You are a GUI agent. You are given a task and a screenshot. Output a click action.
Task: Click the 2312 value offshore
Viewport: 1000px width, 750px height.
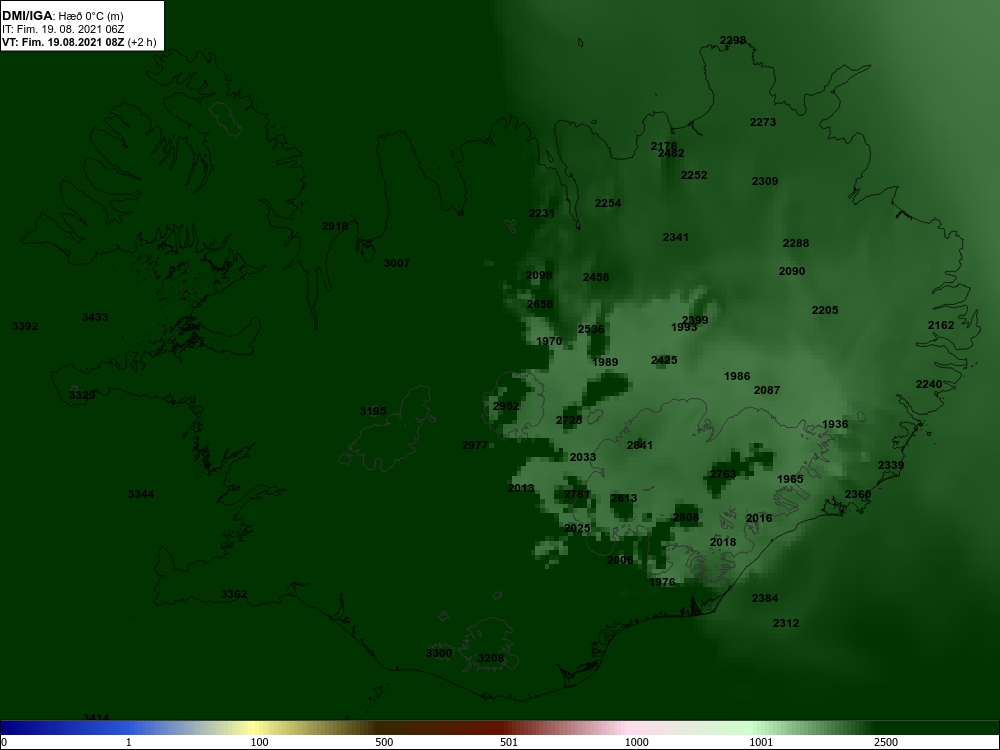point(786,623)
